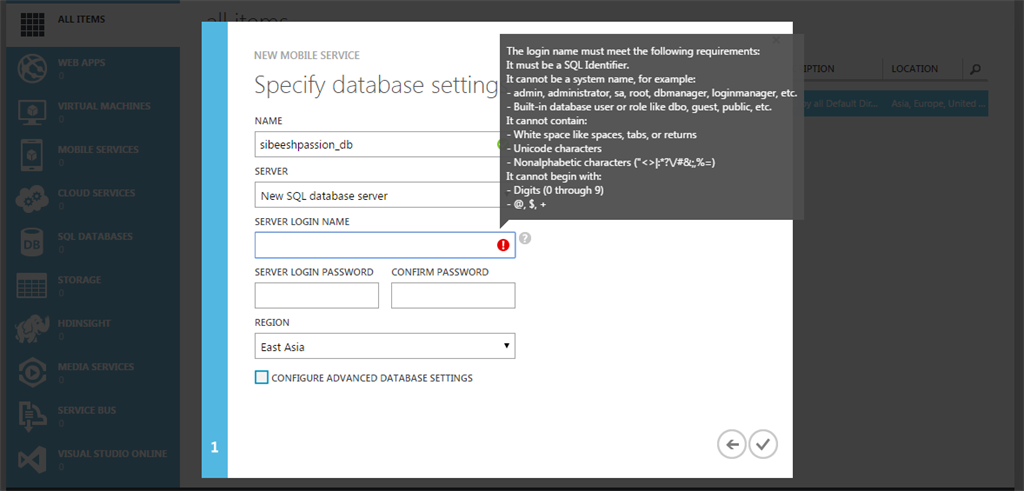
Task: Enable Configure Advanced Database Settings checkbox
Action: coord(262,378)
